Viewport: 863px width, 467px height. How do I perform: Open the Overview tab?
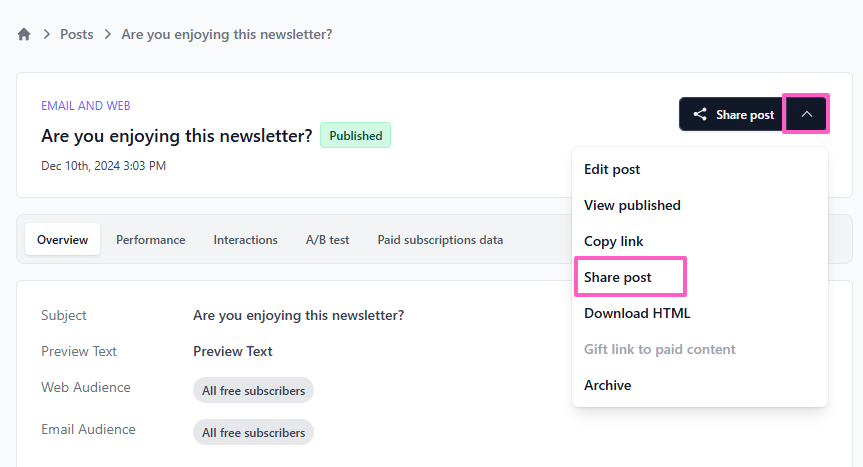coord(62,240)
